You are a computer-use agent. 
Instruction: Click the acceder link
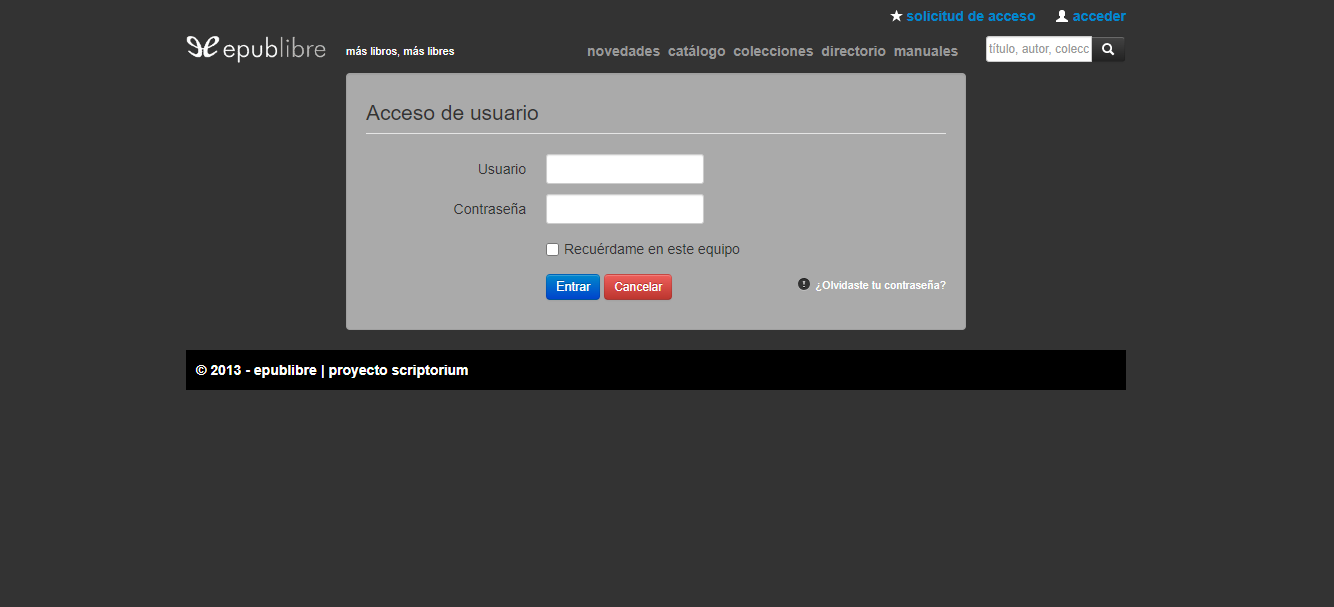tap(1097, 15)
